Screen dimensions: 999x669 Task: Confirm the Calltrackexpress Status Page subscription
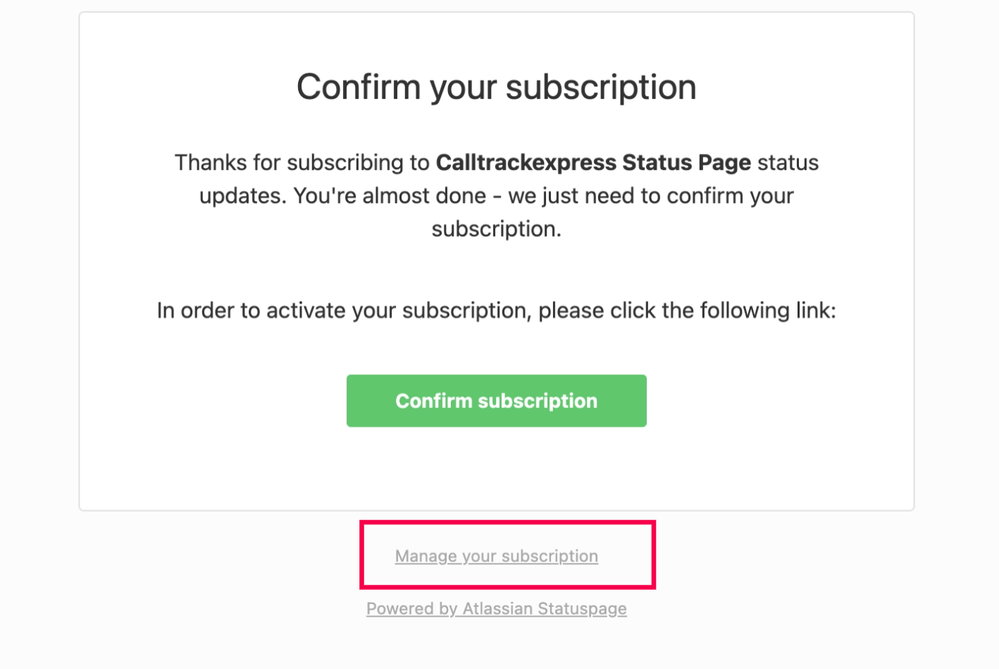coord(496,400)
